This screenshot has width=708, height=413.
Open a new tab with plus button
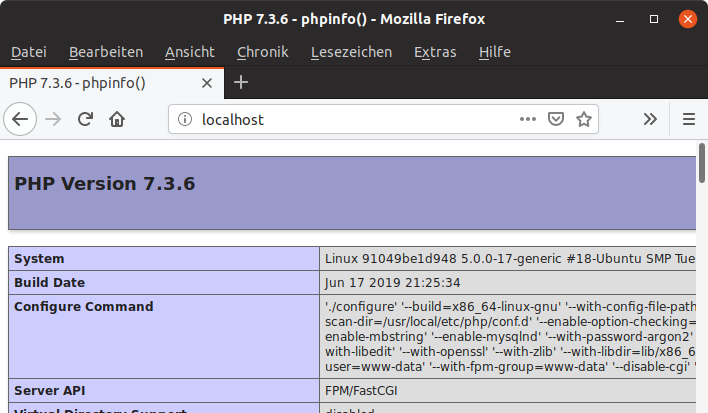[241, 83]
